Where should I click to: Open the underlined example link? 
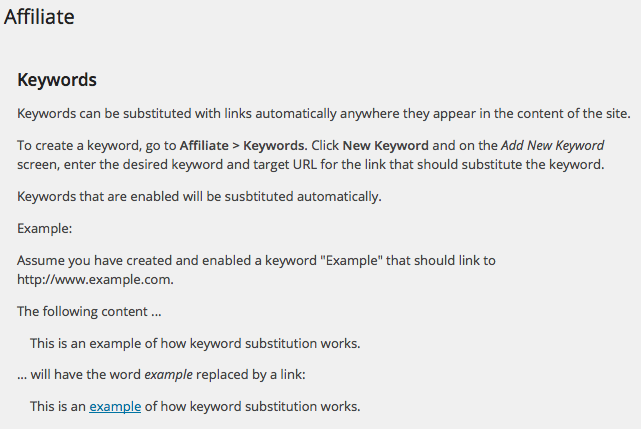coord(115,407)
